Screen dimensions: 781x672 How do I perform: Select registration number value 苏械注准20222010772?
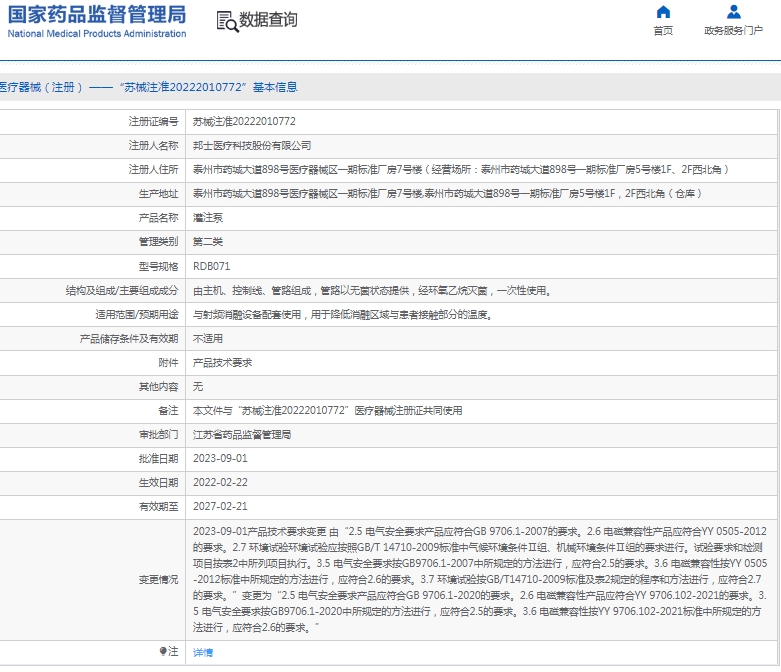244,122
